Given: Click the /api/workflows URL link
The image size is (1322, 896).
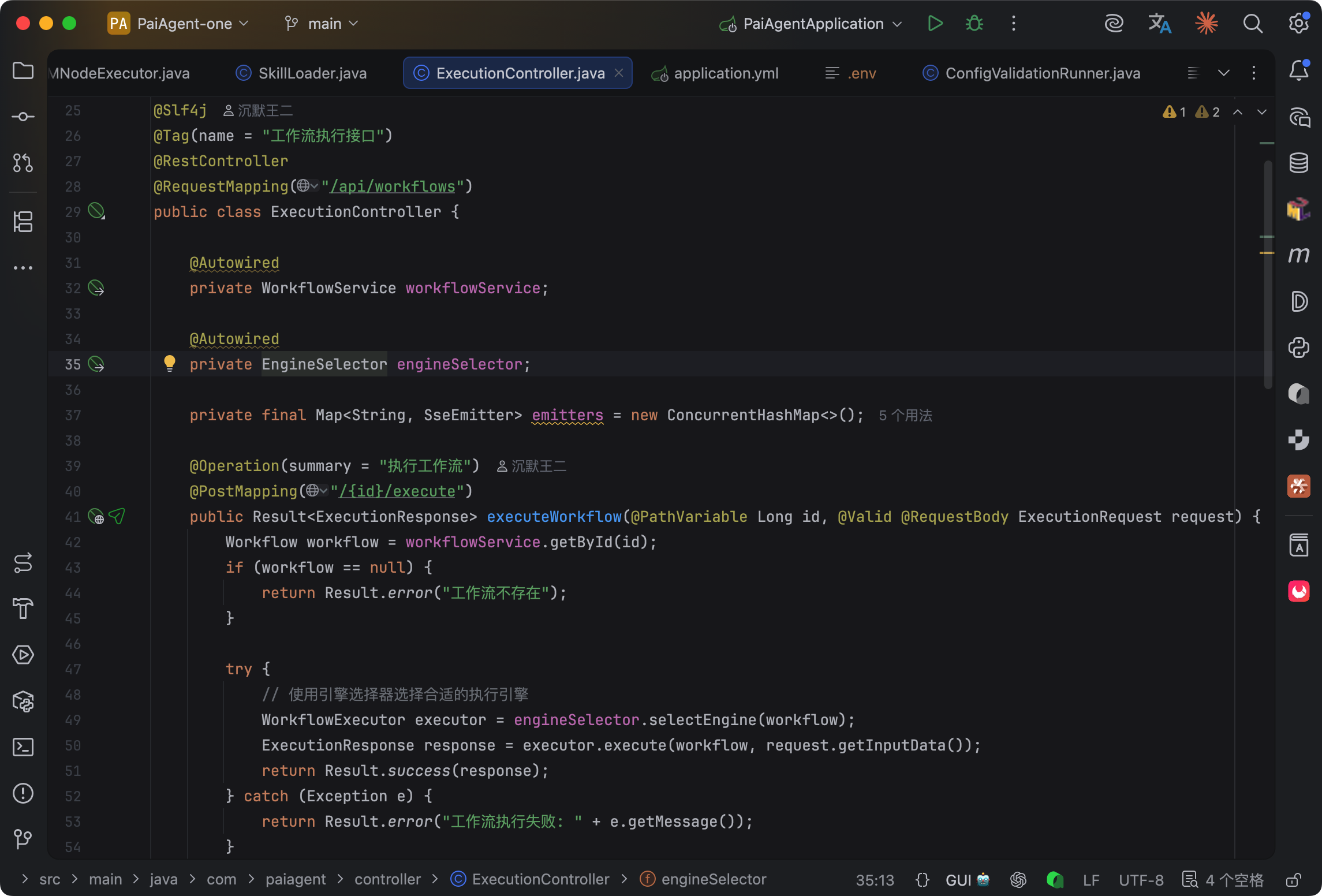Looking at the screenshot, I should [x=392, y=186].
